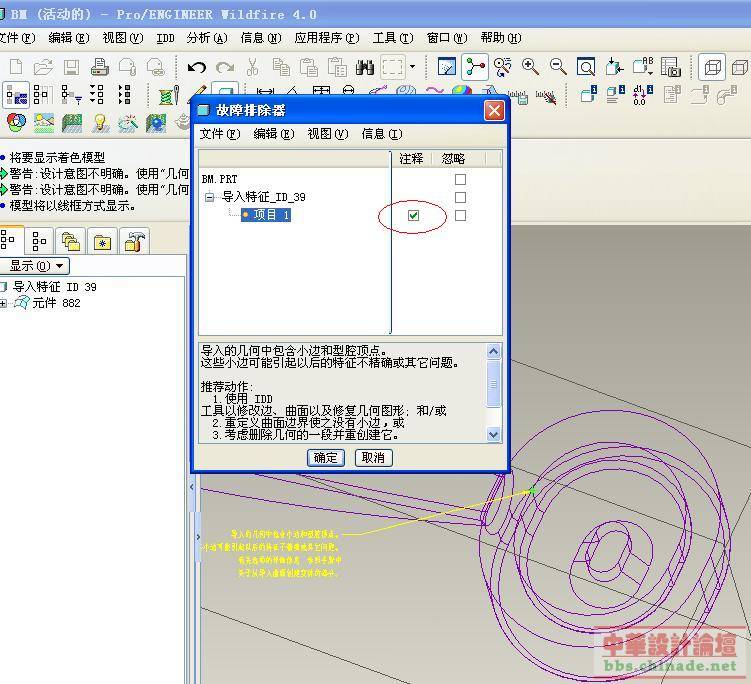Click the color appearance circles icon
The width and height of the screenshot is (751, 684).
point(16,123)
